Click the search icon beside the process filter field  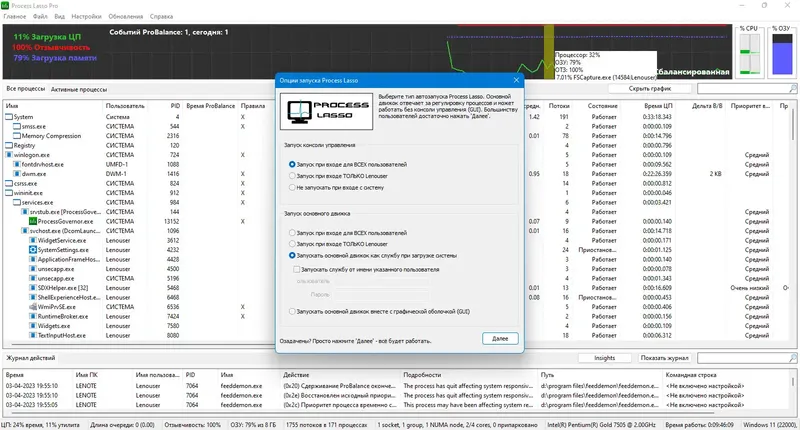click(x=793, y=89)
